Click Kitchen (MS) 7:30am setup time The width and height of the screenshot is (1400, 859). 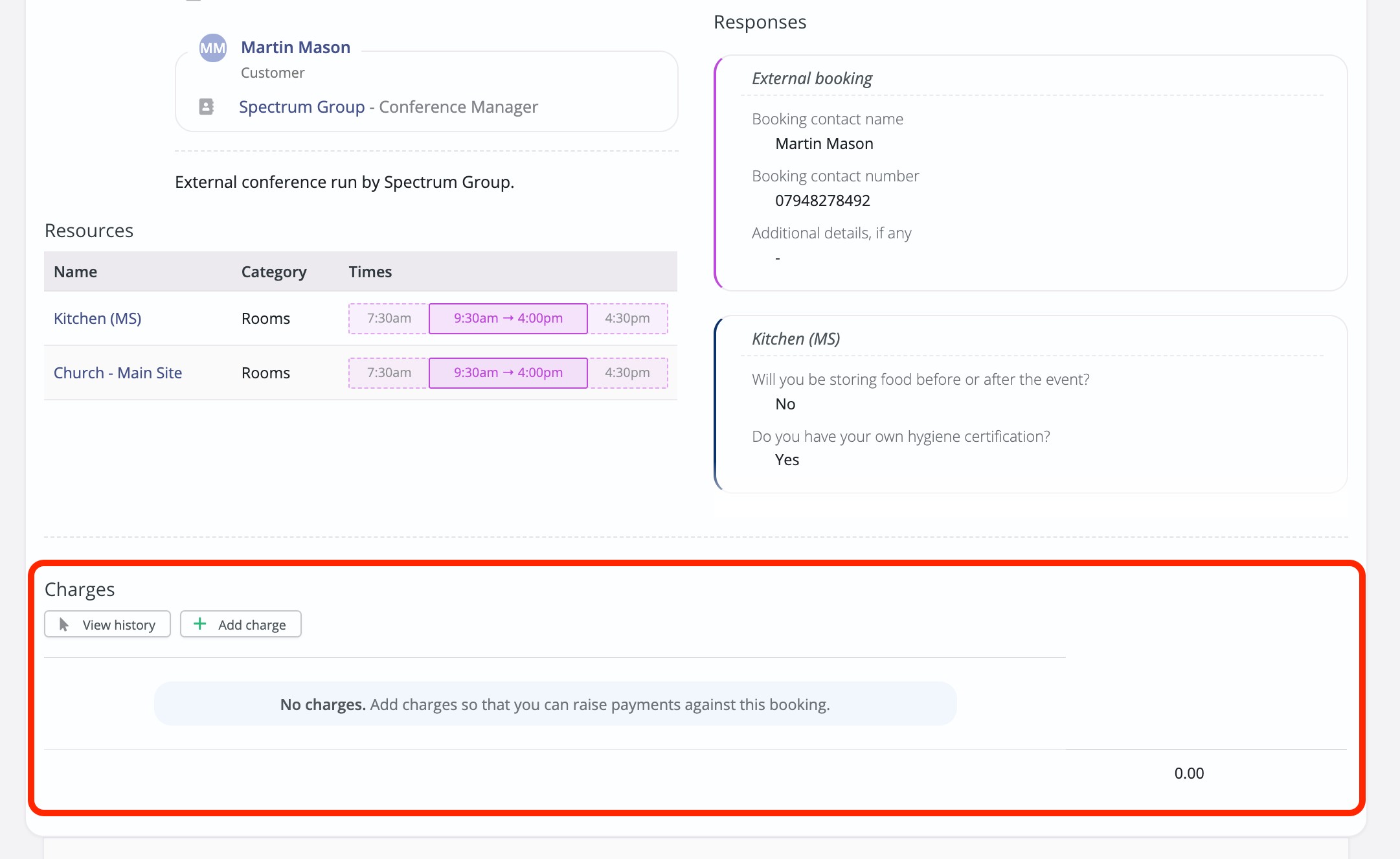(x=389, y=318)
